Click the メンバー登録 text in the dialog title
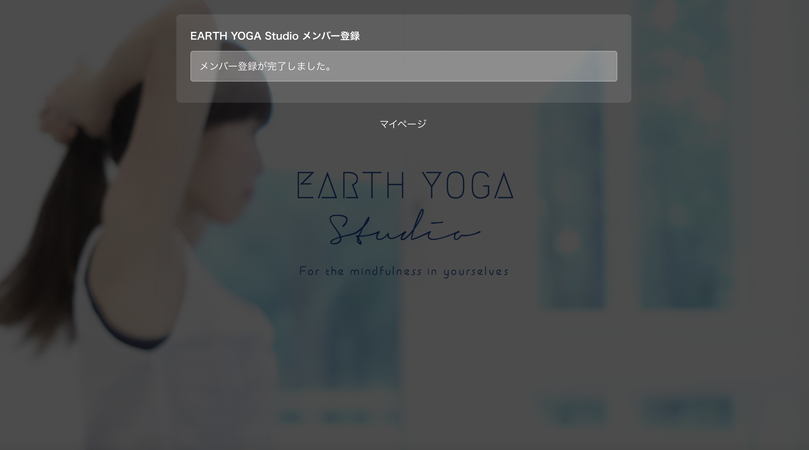This screenshot has height=450, width=809. coord(331,36)
